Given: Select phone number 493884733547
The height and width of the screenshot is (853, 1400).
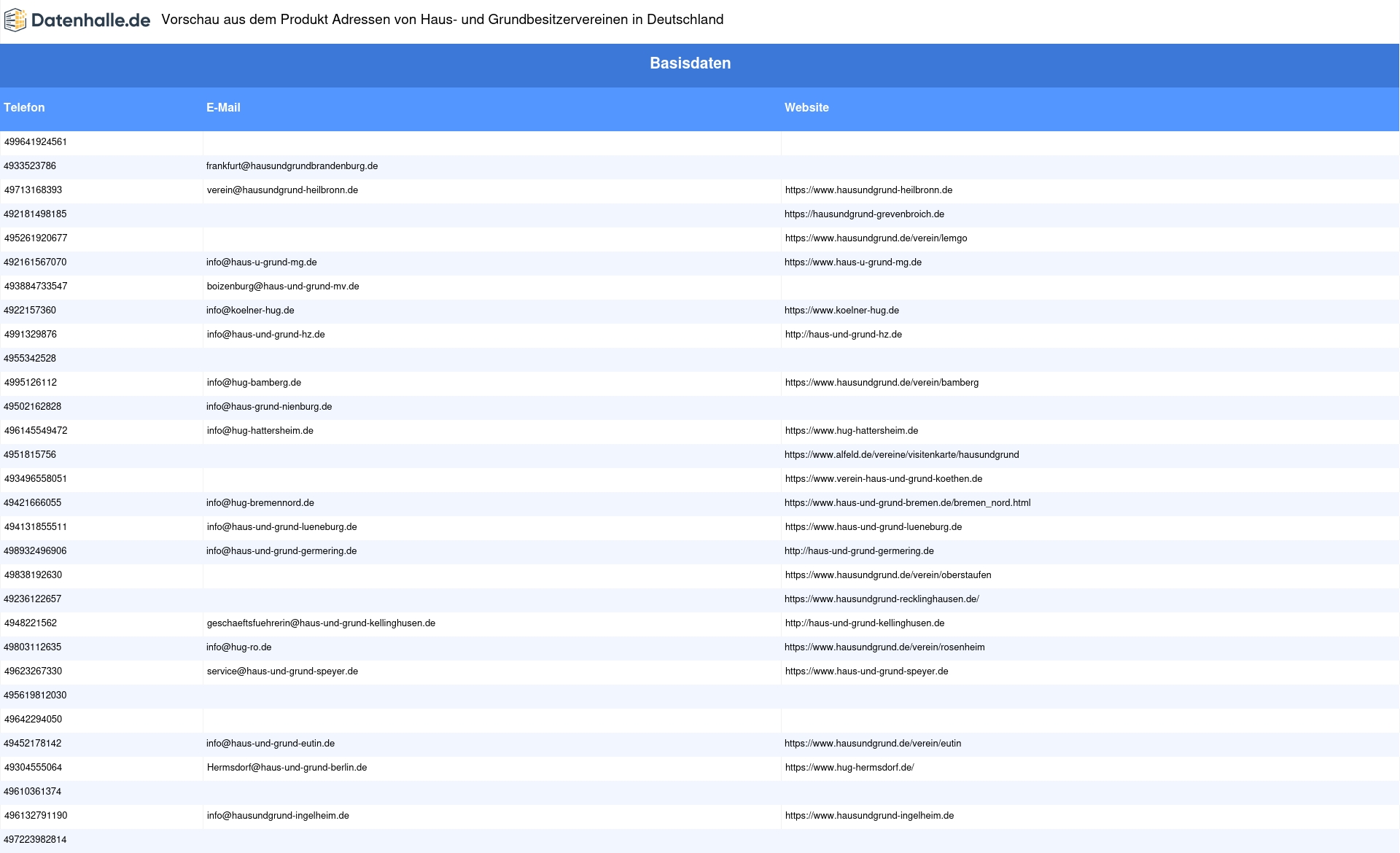Looking at the screenshot, I should click(36, 287).
